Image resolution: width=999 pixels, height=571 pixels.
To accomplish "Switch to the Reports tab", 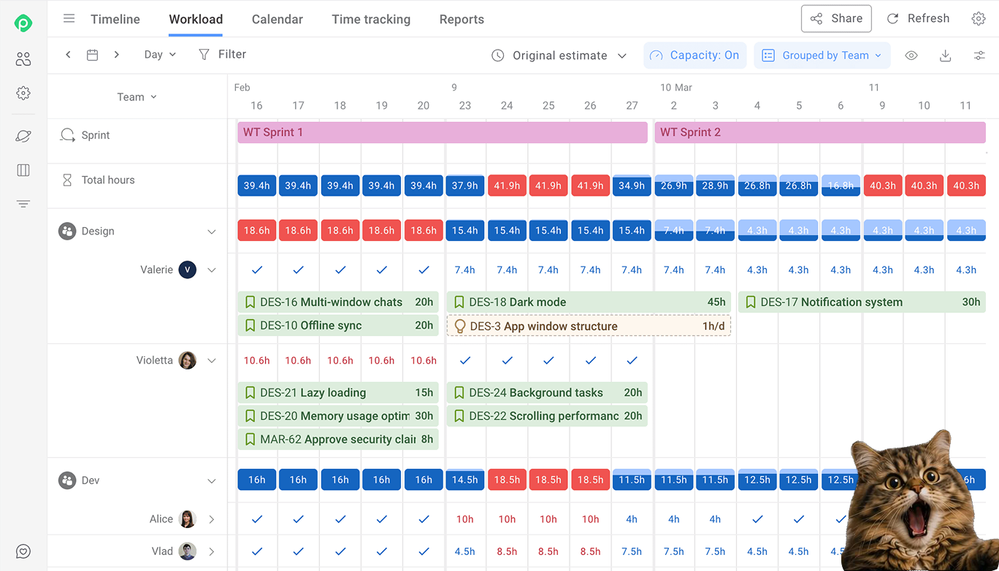I will coord(461,19).
